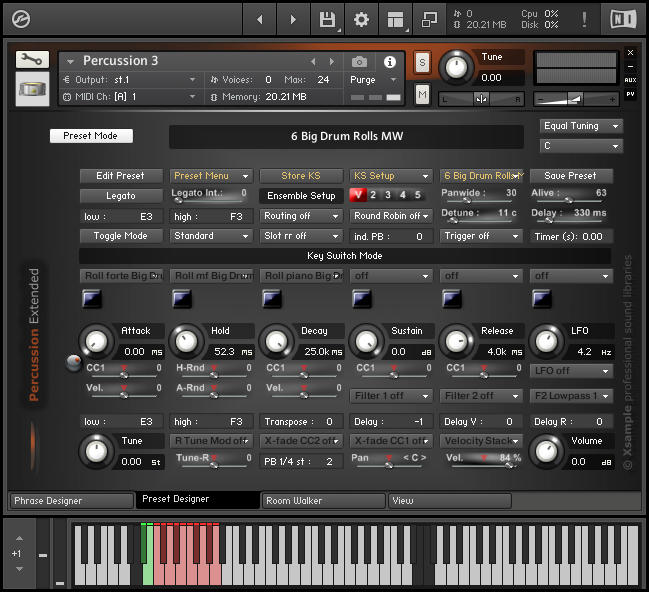Image resolution: width=649 pixels, height=592 pixels.
Task: Open instrument edit mode wrench icon
Action: point(32,60)
